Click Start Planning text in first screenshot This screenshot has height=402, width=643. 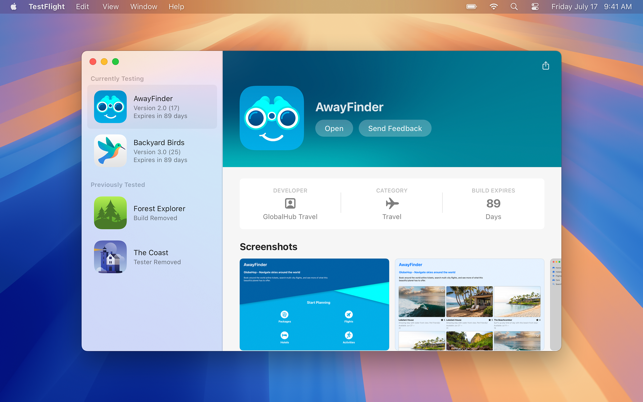point(318,302)
